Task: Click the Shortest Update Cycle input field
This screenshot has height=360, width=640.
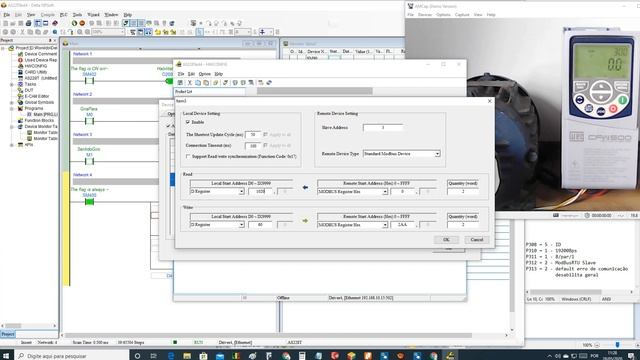Action: click(x=253, y=134)
